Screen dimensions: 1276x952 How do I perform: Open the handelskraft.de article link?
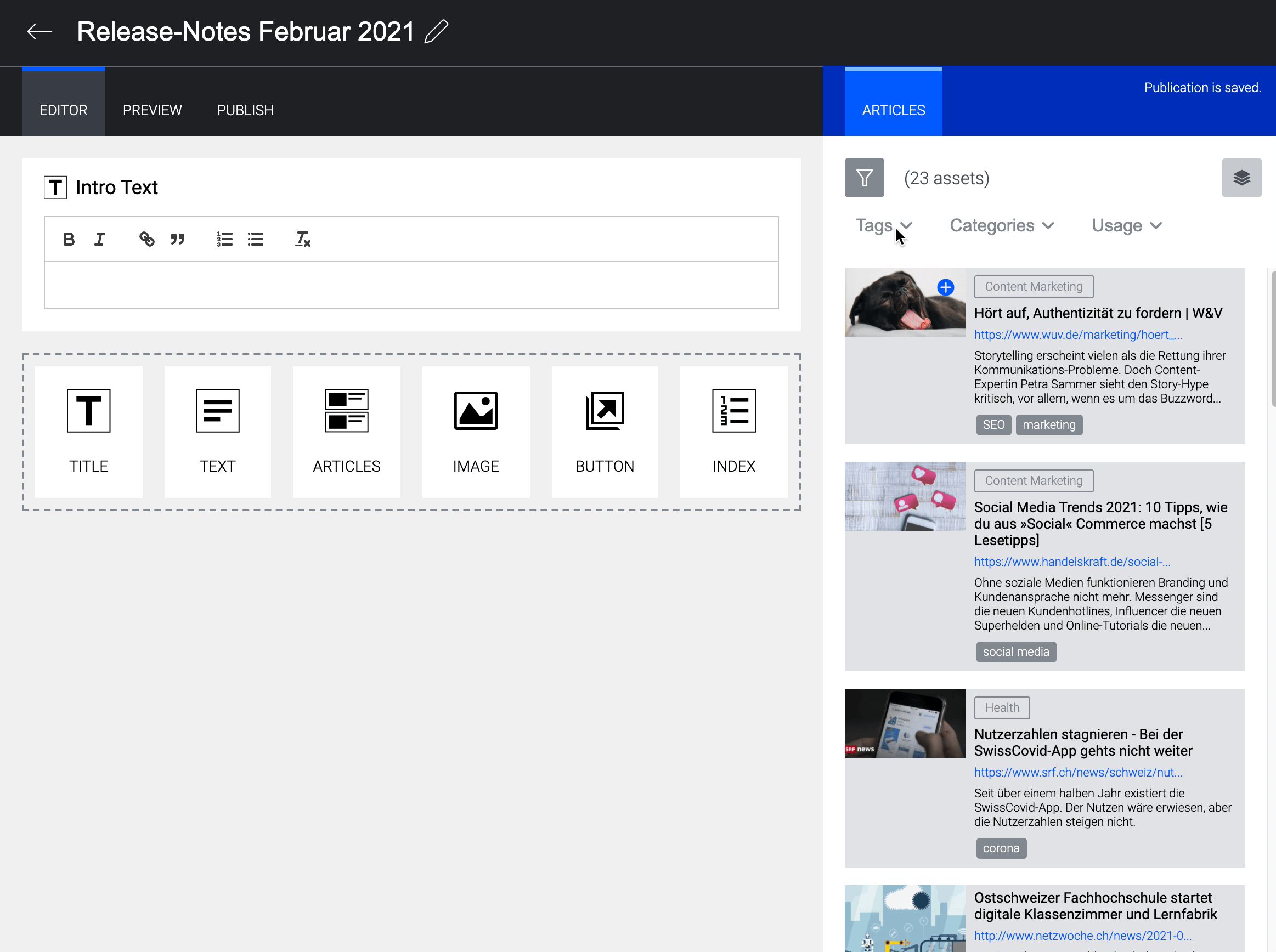click(x=1072, y=562)
